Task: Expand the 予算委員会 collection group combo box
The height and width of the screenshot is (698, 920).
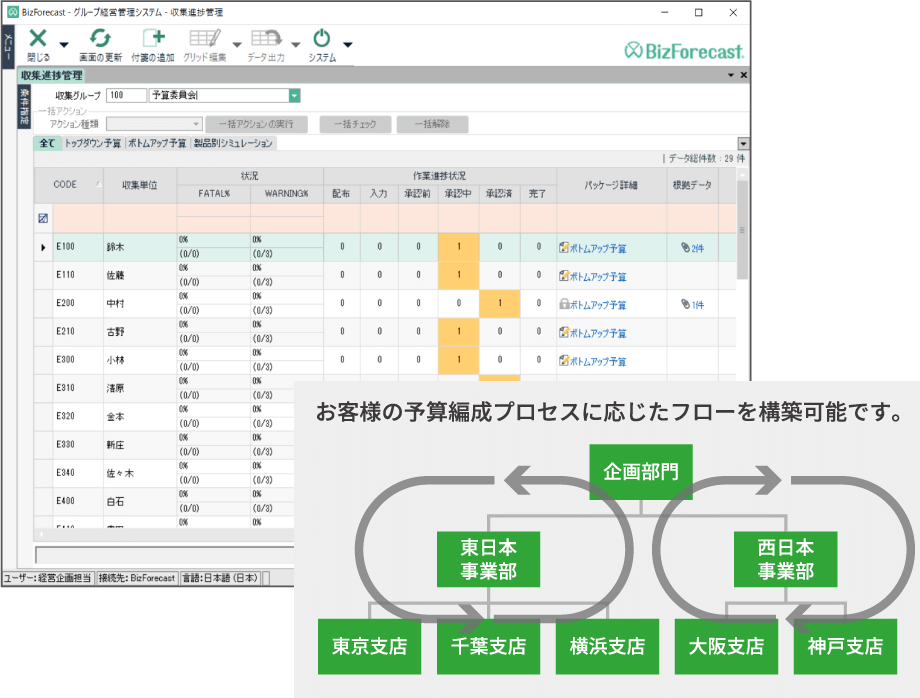Action: [295, 96]
